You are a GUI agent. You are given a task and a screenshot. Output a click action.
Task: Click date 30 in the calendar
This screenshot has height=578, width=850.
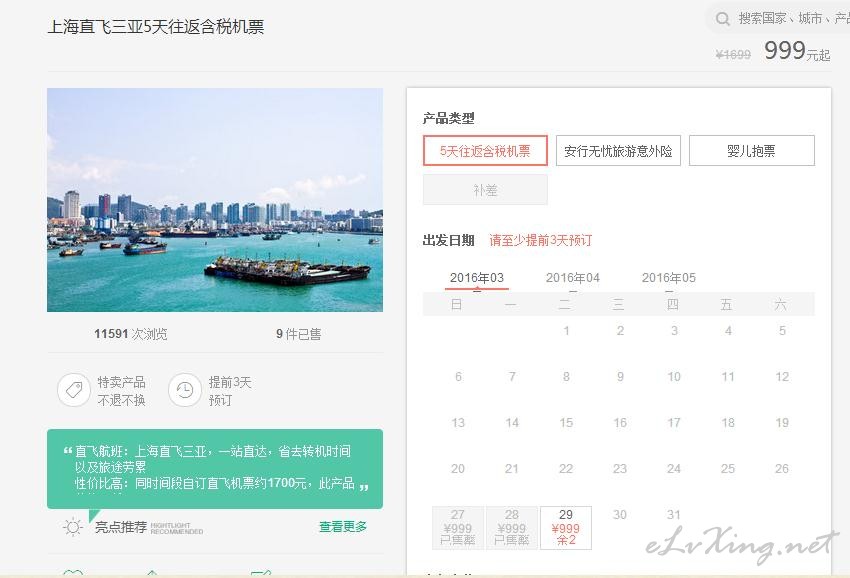[620, 515]
